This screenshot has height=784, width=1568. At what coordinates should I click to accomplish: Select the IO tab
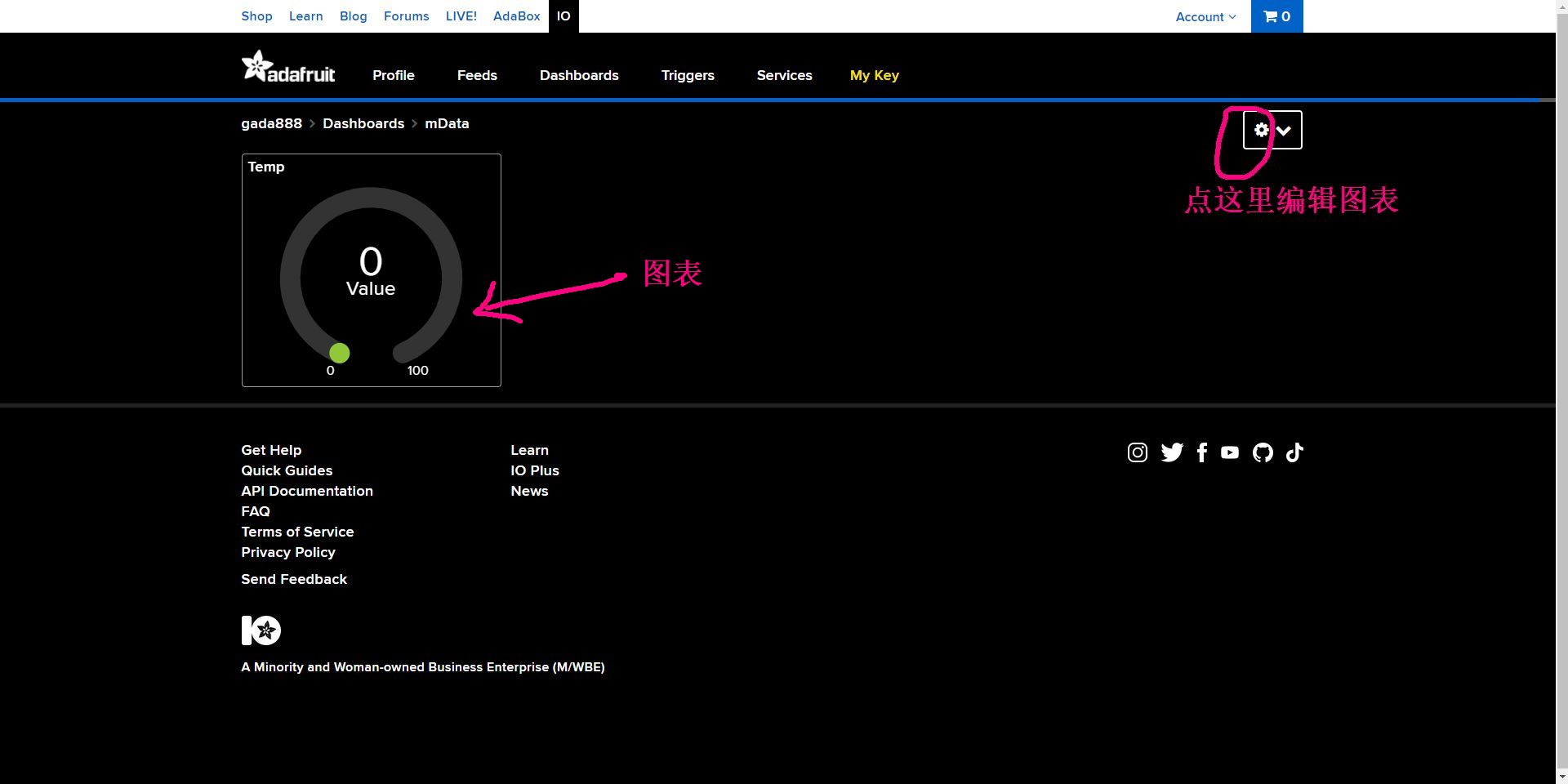click(x=563, y=16)
